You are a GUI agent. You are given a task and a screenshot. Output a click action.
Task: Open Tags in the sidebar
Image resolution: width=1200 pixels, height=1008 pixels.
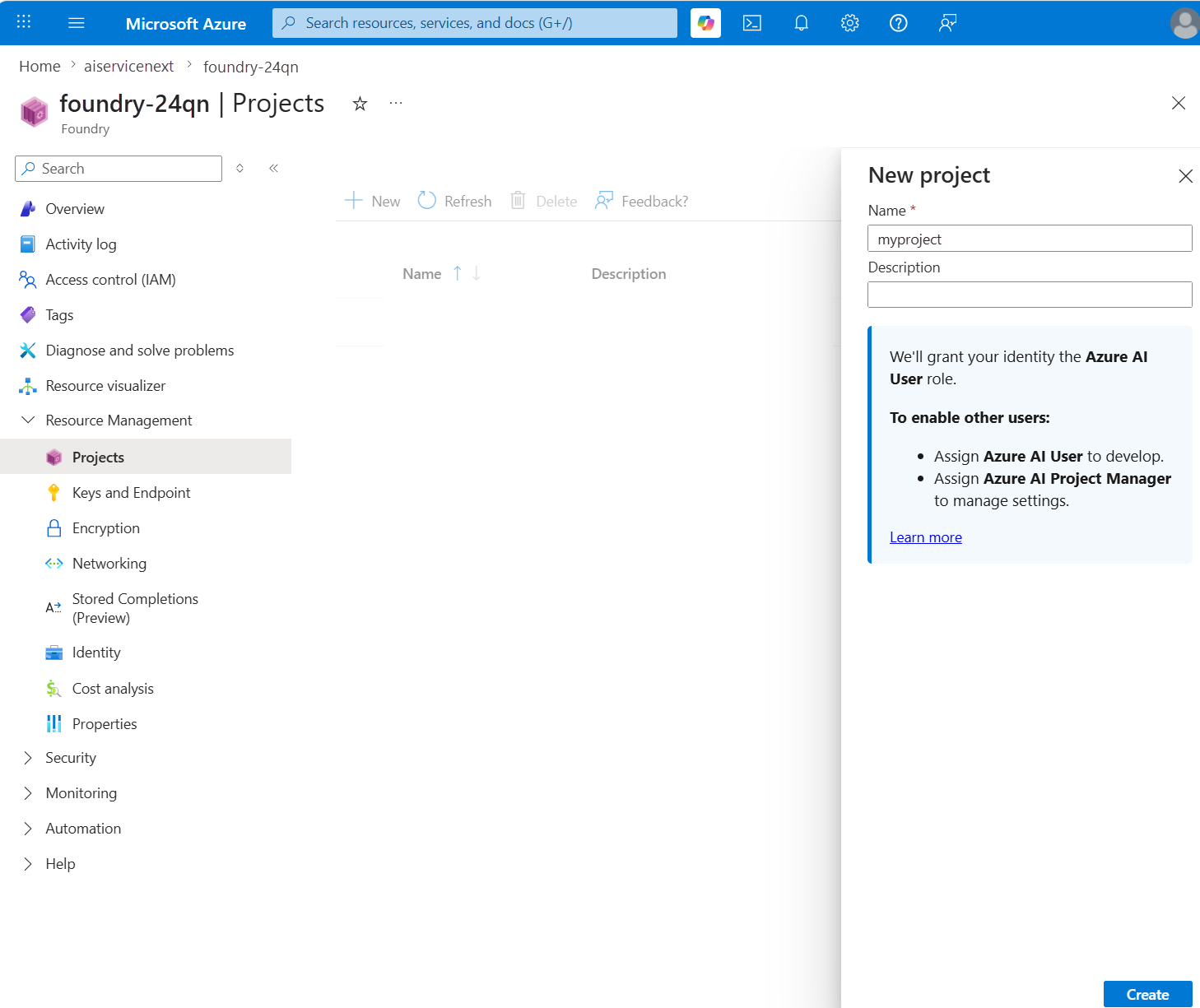pyautogui.click(x=59, y=315)
